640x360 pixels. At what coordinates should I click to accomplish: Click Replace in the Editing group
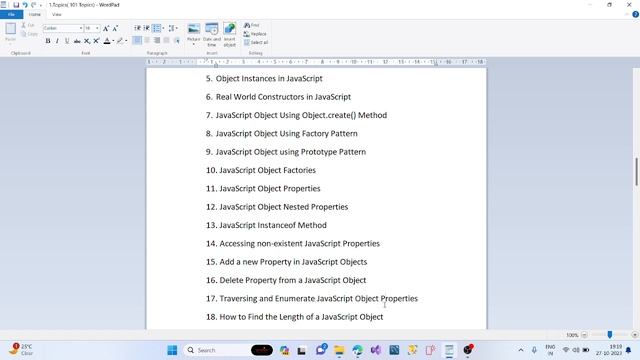[255, 34]
